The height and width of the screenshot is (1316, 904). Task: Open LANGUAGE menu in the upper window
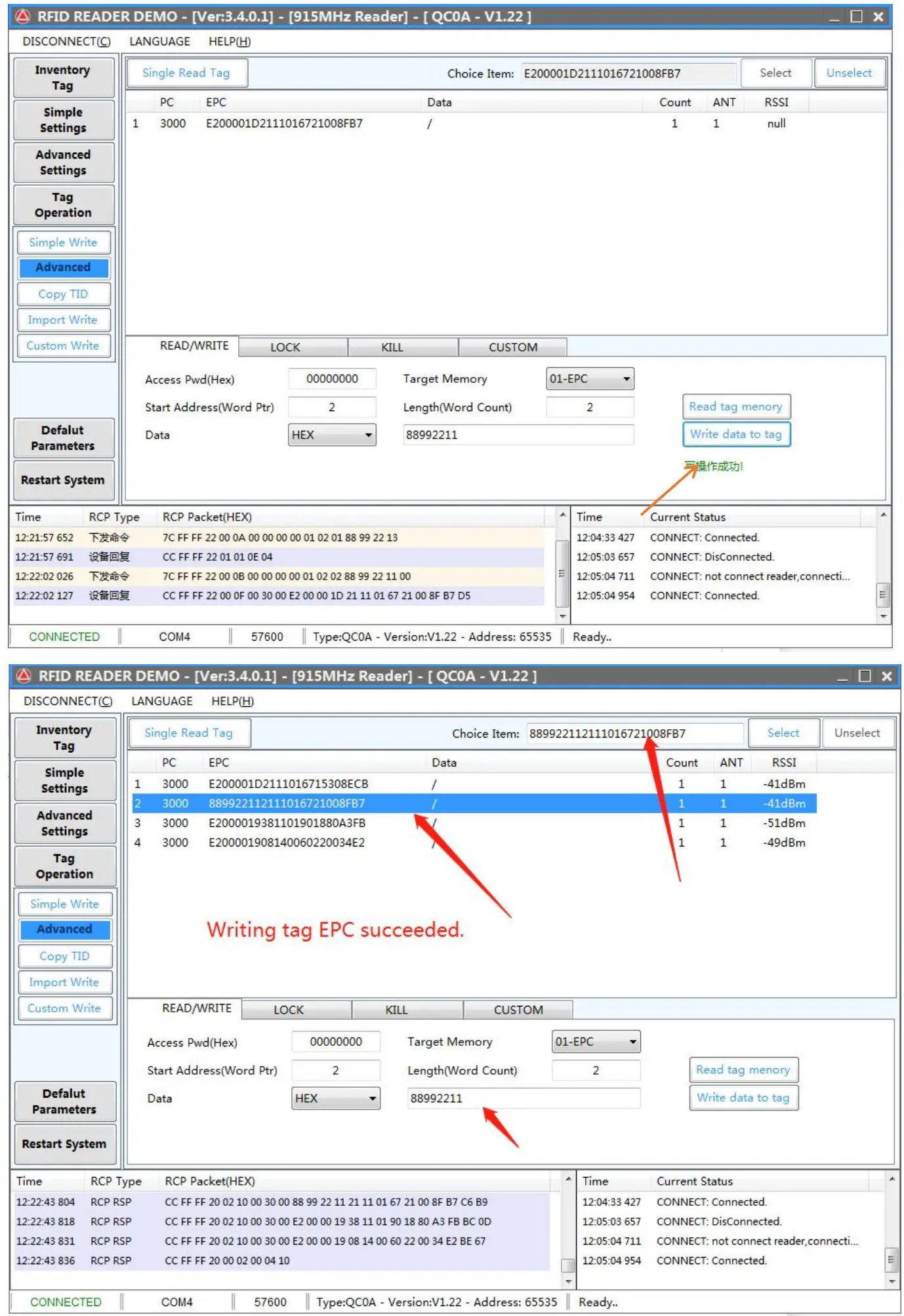click(159, 41)
